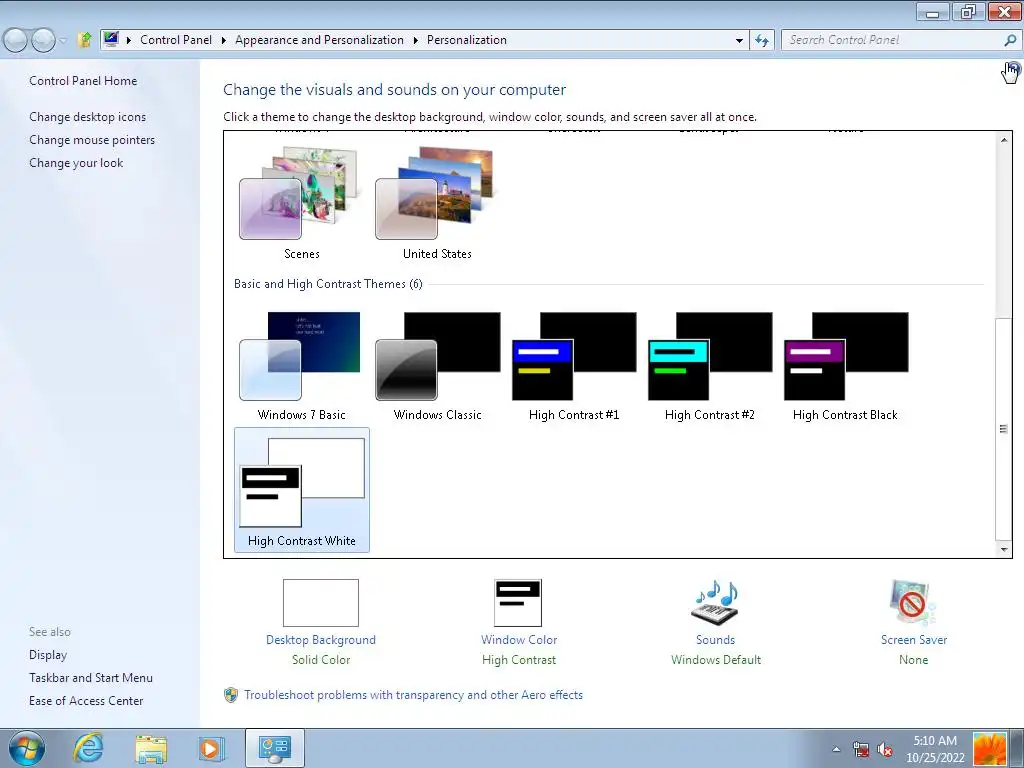Click Appearance and Personalization breadcrumb
Image resolution: width=1024 pixels, height=768 pixels.
[319, 40]
